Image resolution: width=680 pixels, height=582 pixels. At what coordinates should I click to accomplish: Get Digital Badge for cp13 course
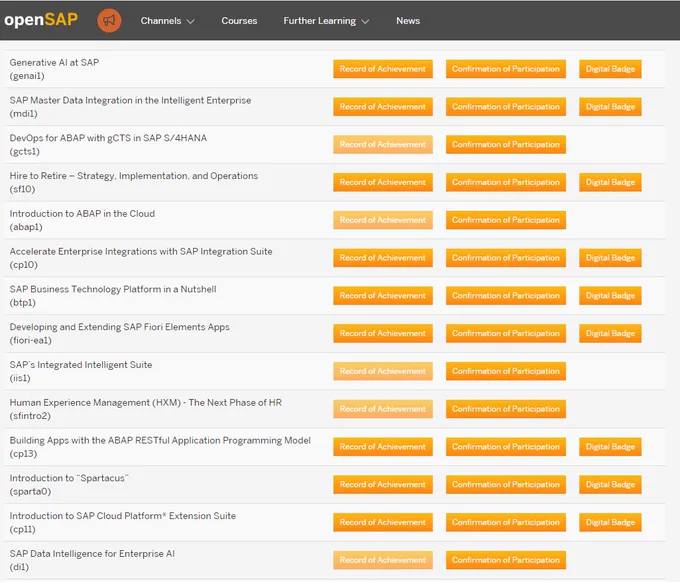coord(610,446)
